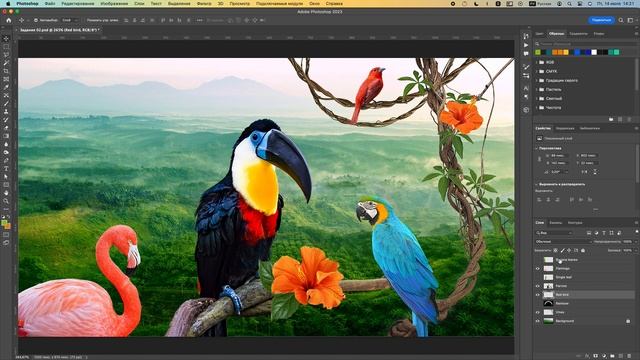The height and width of the screenshot is (360, 640).
Task: Expand the Чистота swatch folder
Action: pos(537,108)
